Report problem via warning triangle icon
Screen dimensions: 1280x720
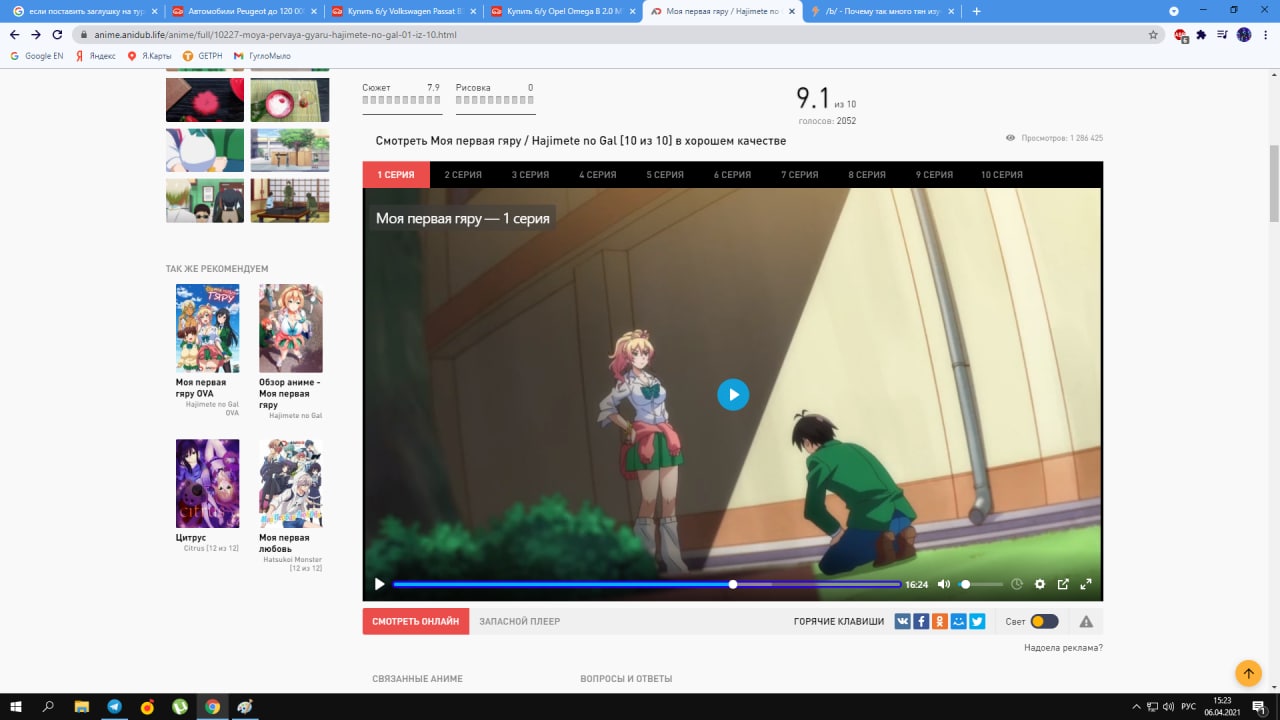[1086, 621]
